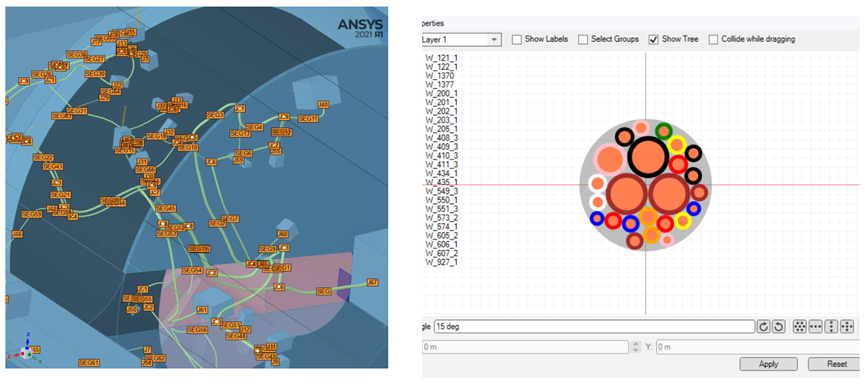Viewport: 865px width, 384px height.
Task: Select wire W_1377 in the tree
Action: pos(440,84)
